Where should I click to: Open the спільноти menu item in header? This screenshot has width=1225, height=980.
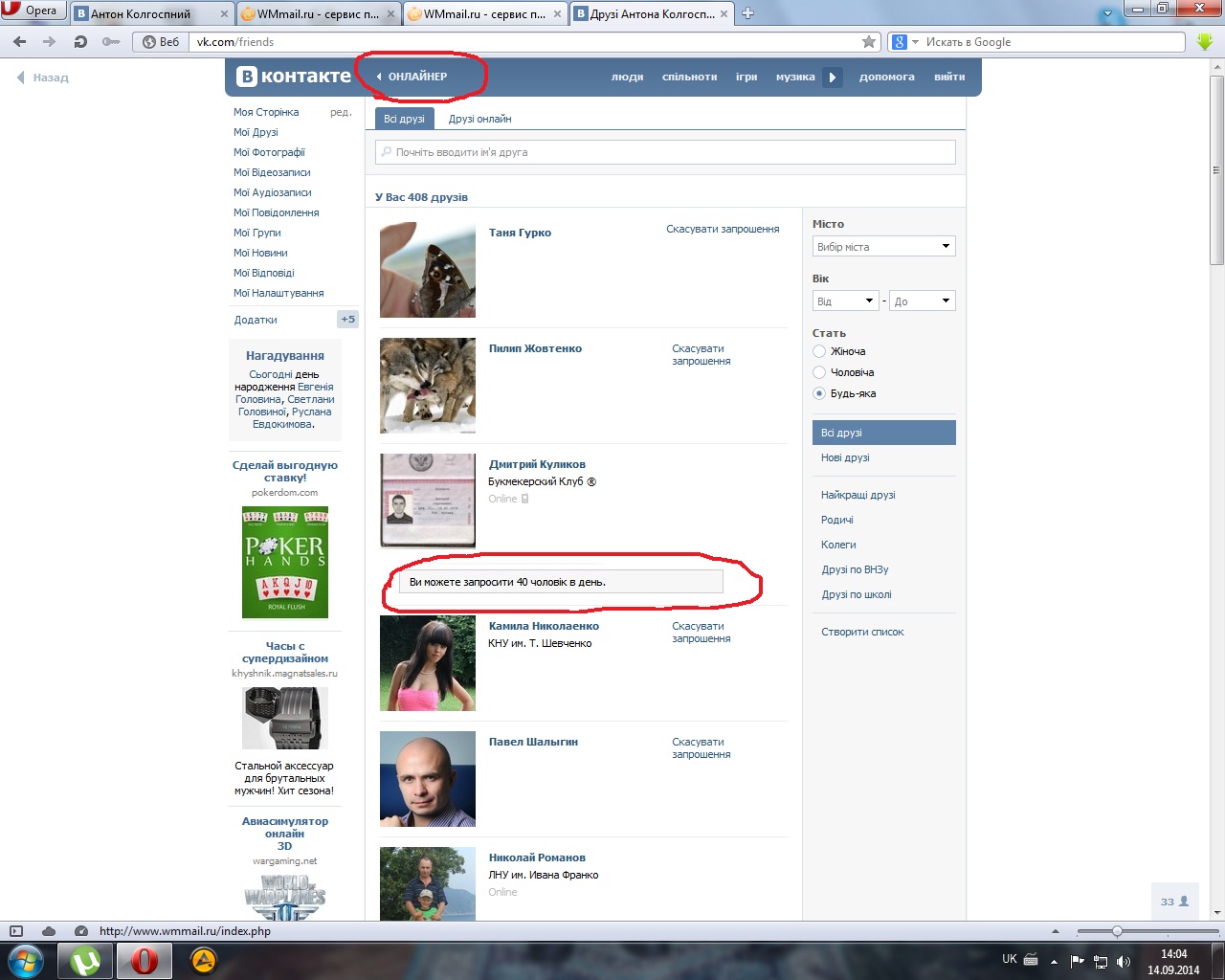pos(689,77)
